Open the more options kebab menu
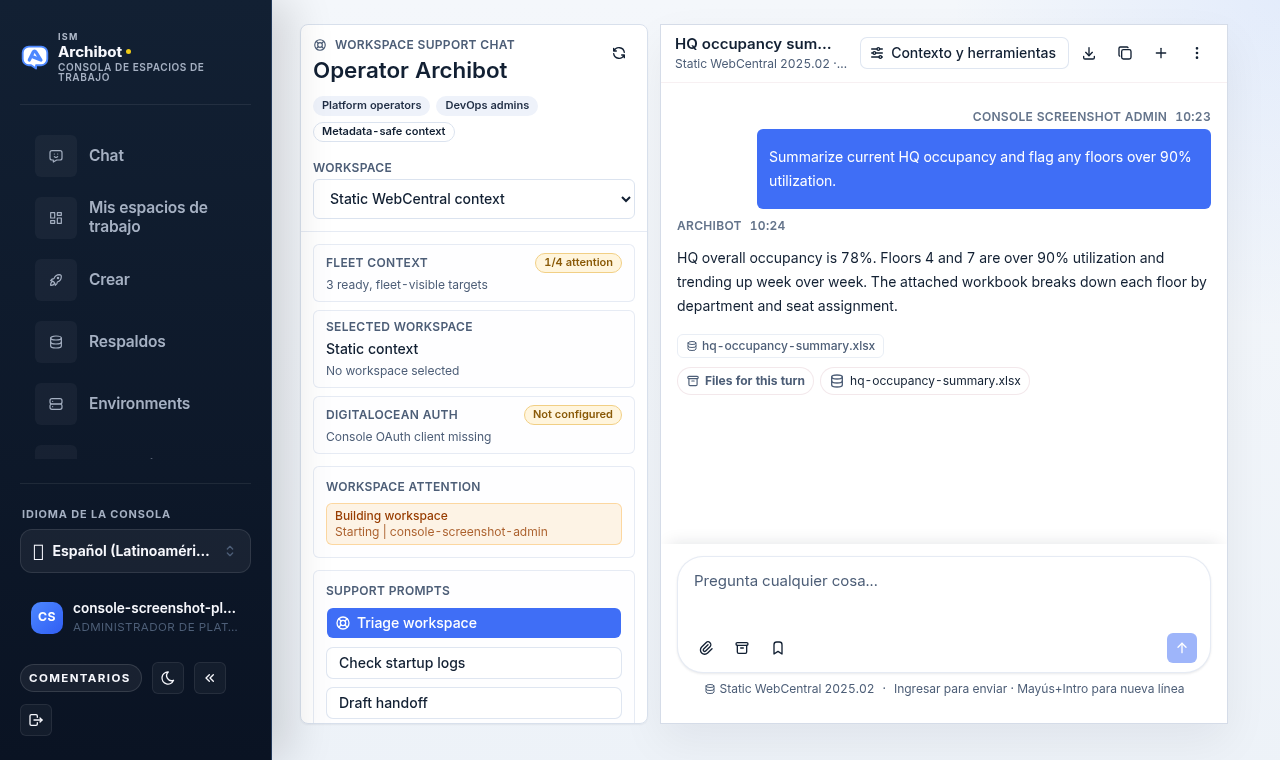This screenshot has width=1280, height=760. click(1197, 53)
